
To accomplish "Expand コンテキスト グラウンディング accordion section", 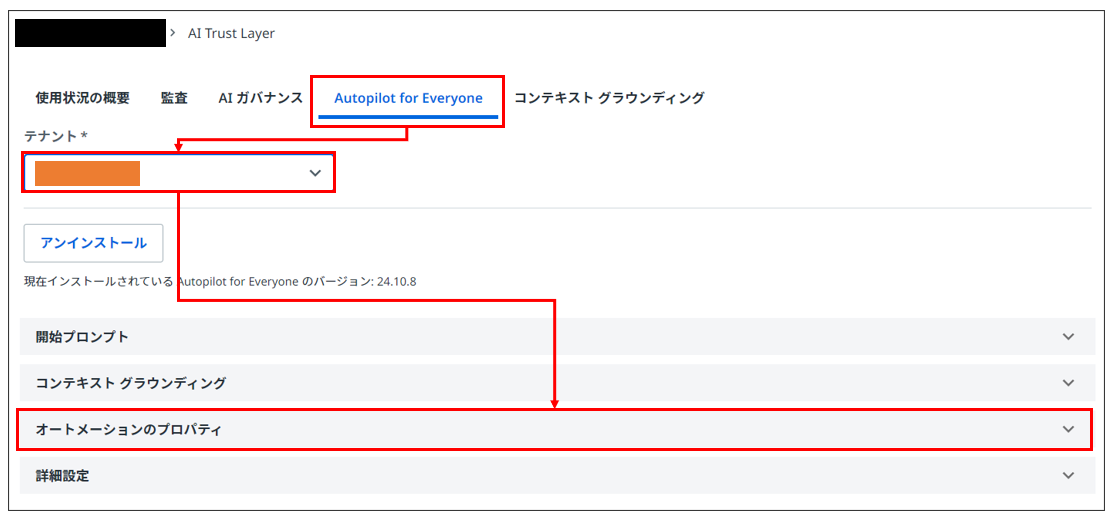I will click(557, 382).
